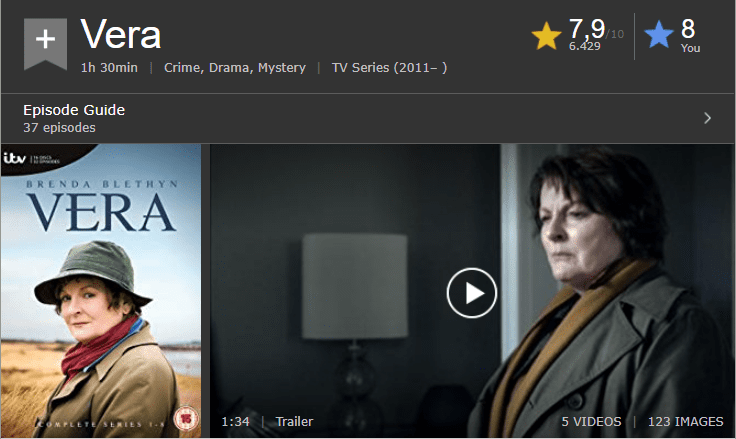The width and height of the screenshot is (736, 439).
Task: Open the 37 episodes link
Action: click(59, 128)
